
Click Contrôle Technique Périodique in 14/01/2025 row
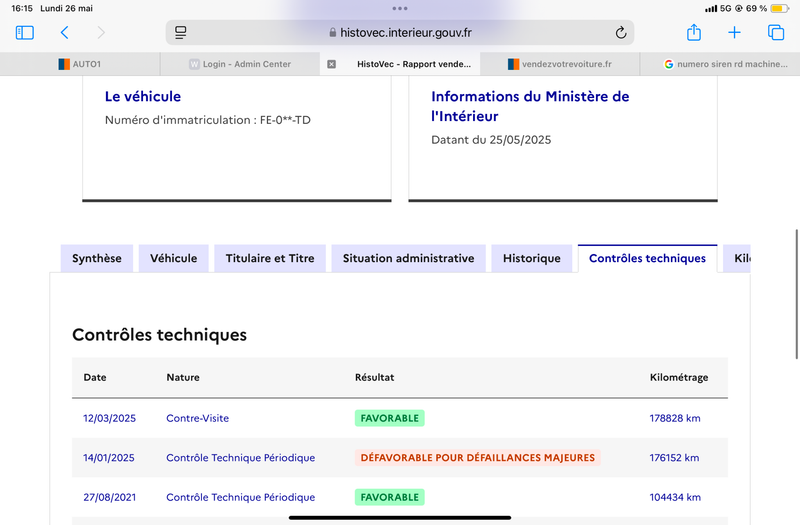pyautogui.click(x=240, y=458)
